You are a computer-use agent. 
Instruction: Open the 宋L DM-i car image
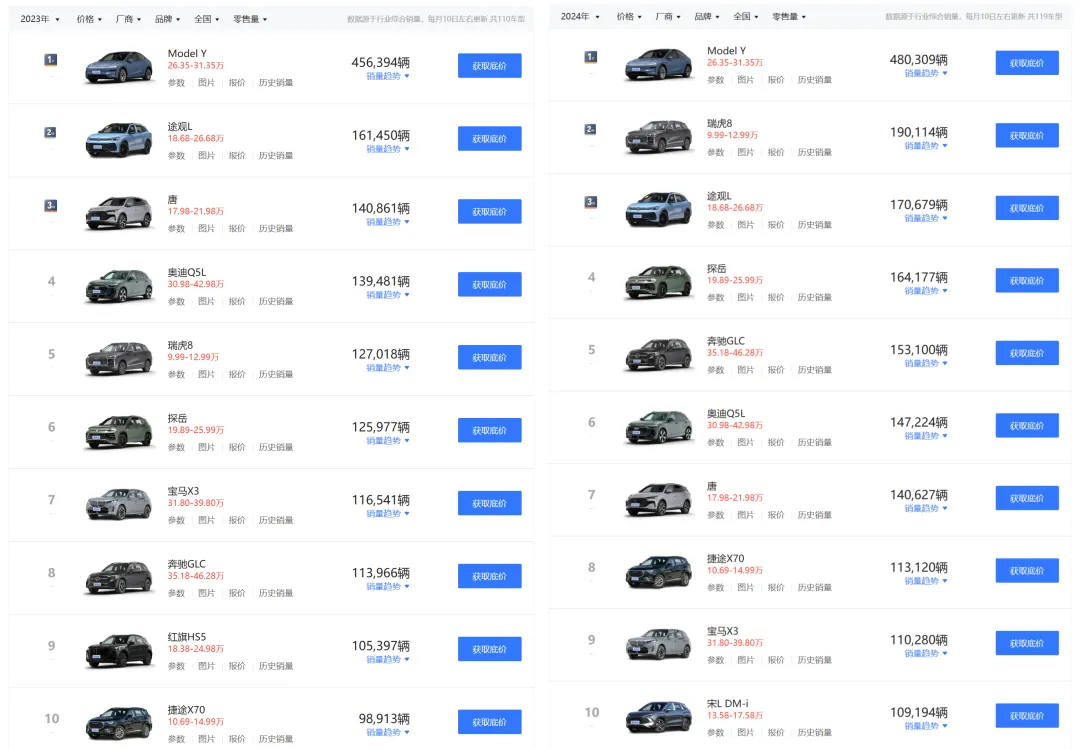(x=658, y=716)
